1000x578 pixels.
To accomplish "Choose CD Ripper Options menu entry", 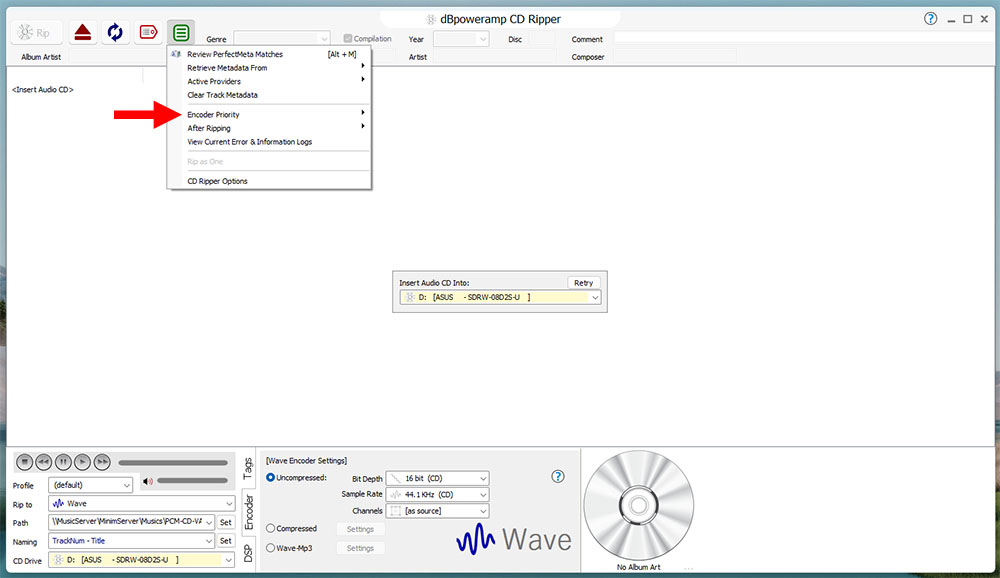I will click(218, 181).
